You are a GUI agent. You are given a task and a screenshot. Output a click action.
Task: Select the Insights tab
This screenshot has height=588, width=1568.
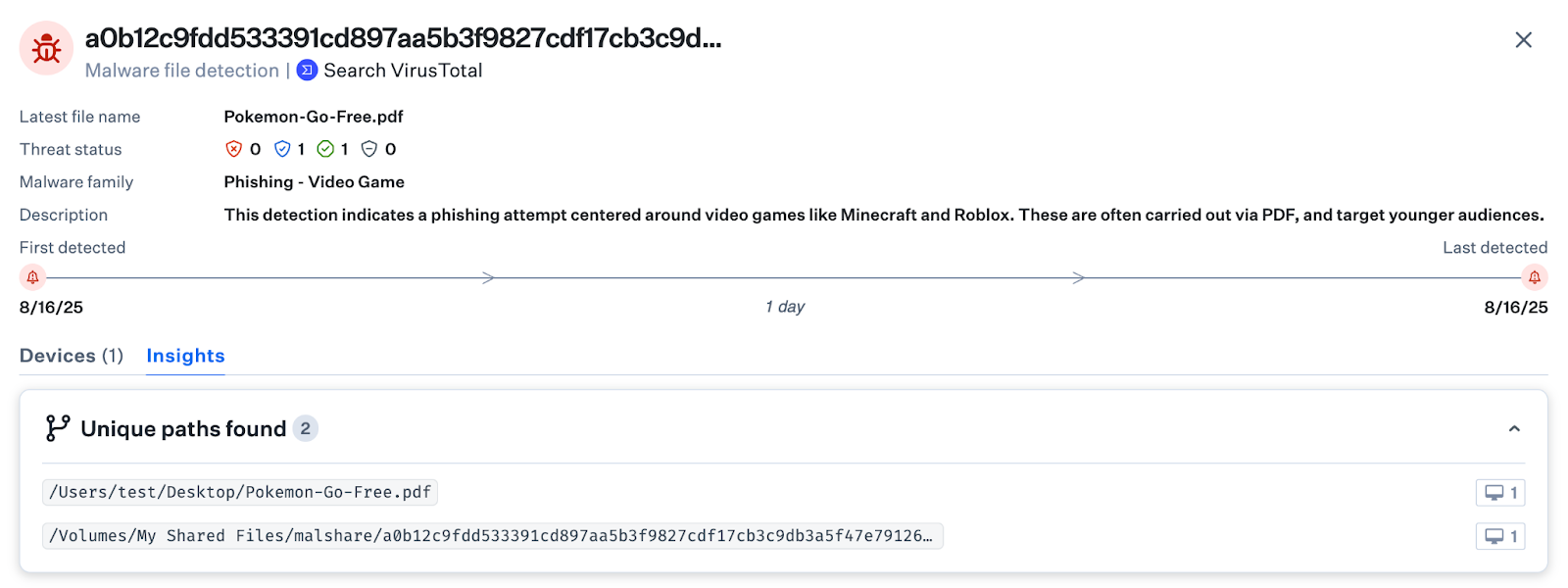tap(185, 356)
